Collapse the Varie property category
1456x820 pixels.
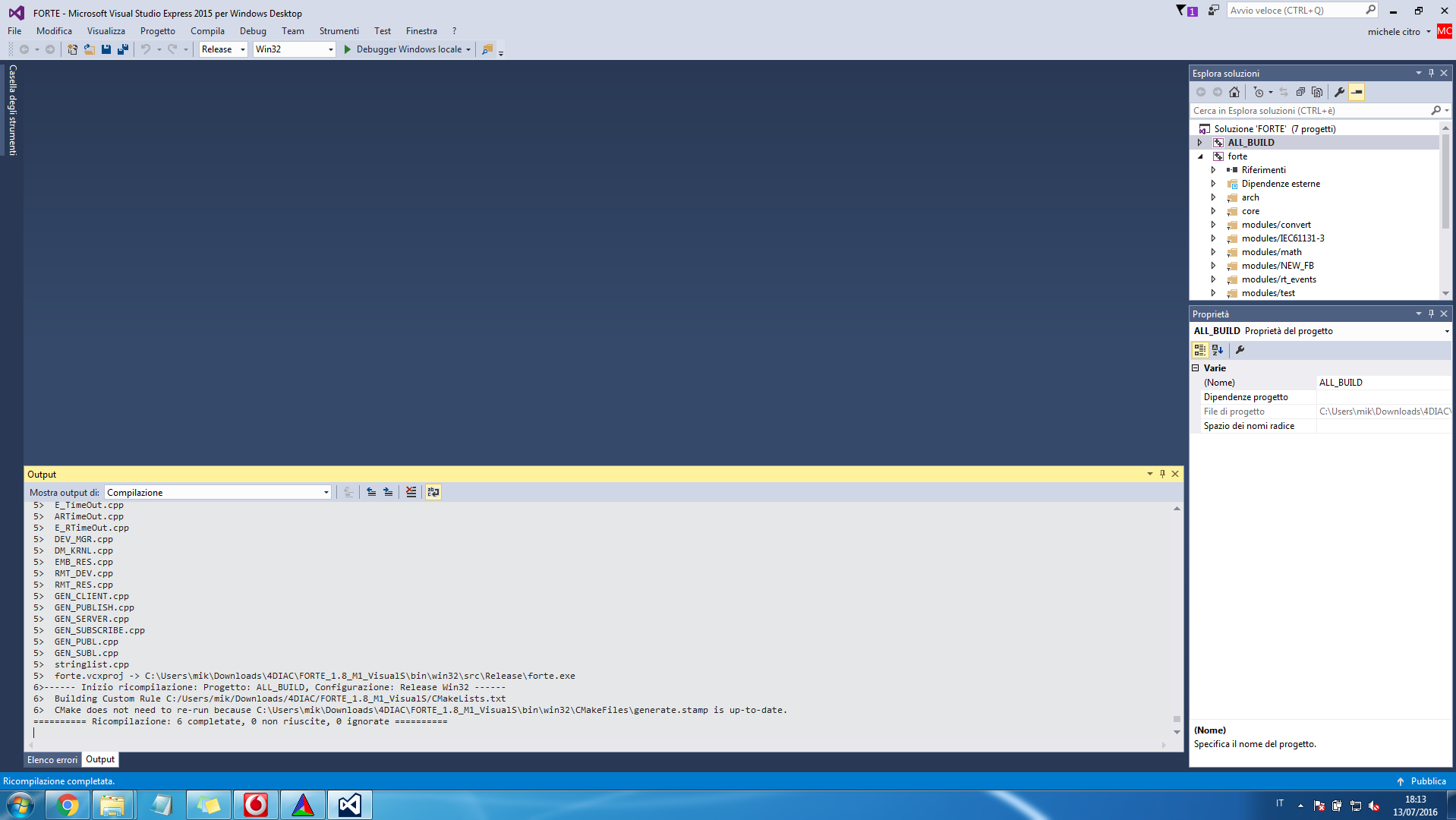pyautogui.click(x=1196, y=368)
